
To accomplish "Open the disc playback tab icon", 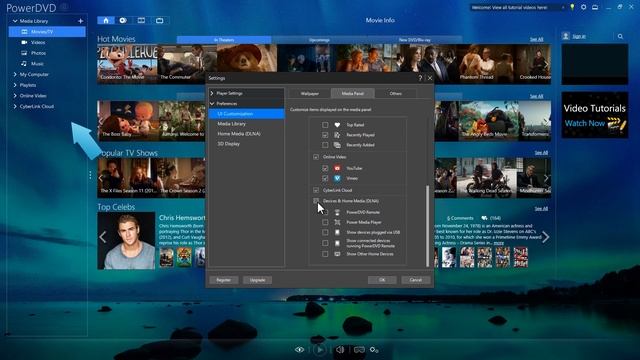I will coord(123,20).
